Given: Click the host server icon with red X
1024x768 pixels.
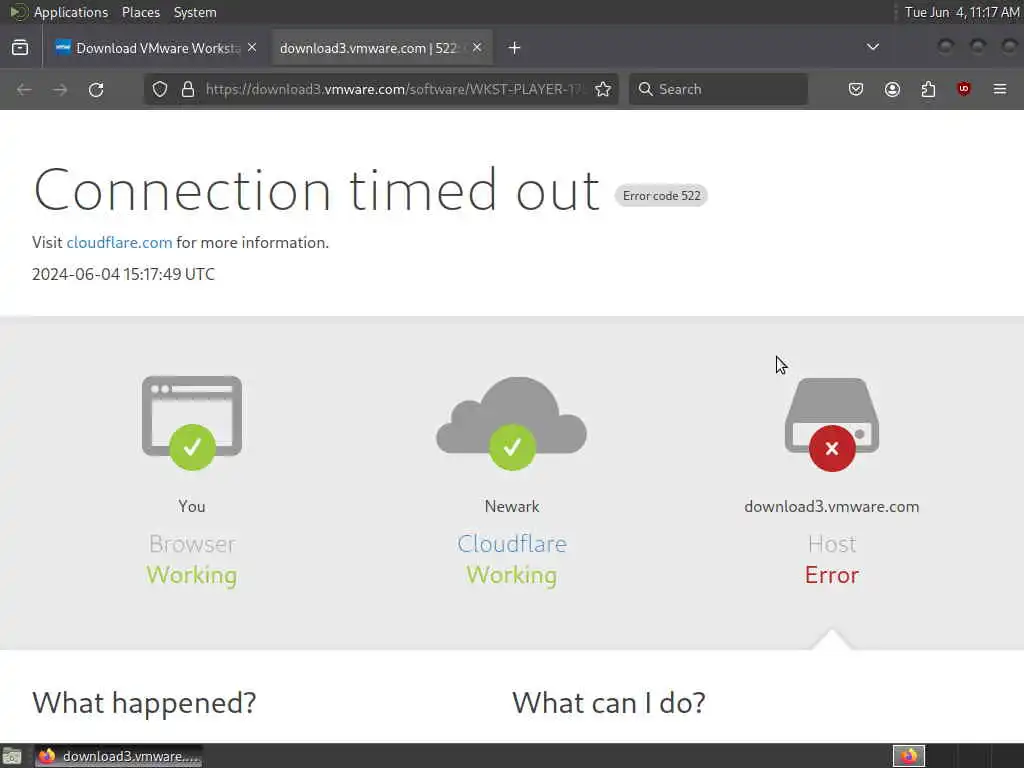Looking at the screenshot, I should click(x=832, y=424).
